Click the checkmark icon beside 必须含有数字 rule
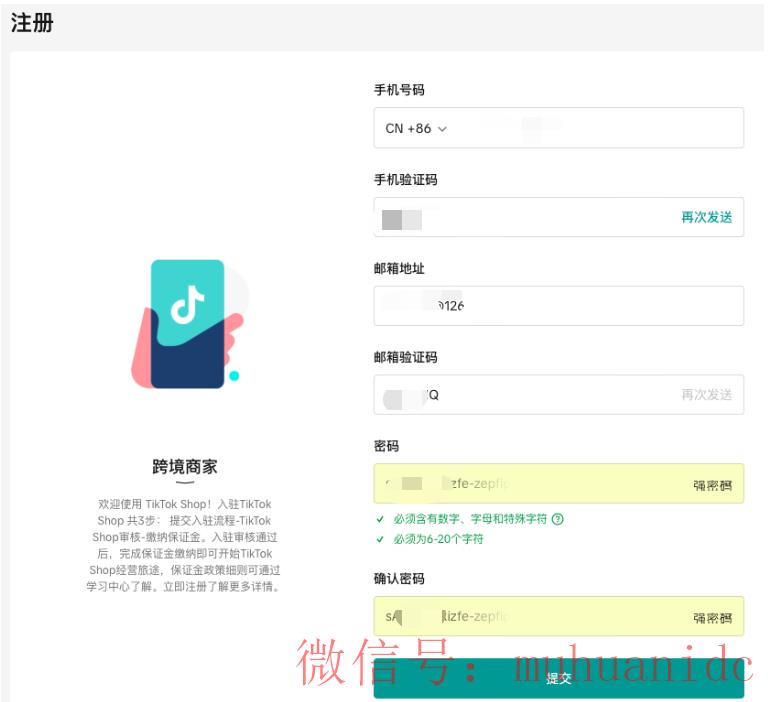Image resolution: width=769 pixels, height=702 pixels. point(380,519)
